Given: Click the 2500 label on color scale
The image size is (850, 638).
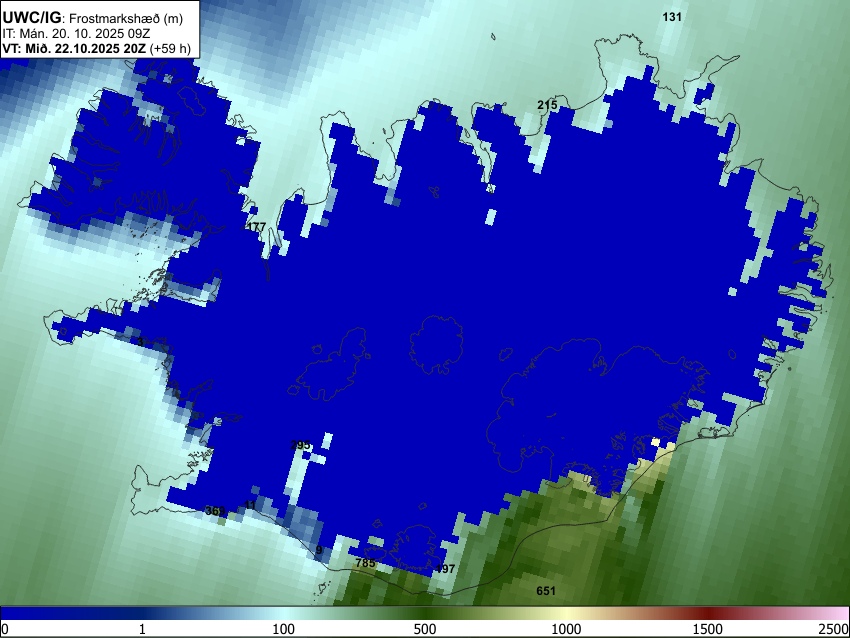Looking at the screenshot, I should (834, 629).
